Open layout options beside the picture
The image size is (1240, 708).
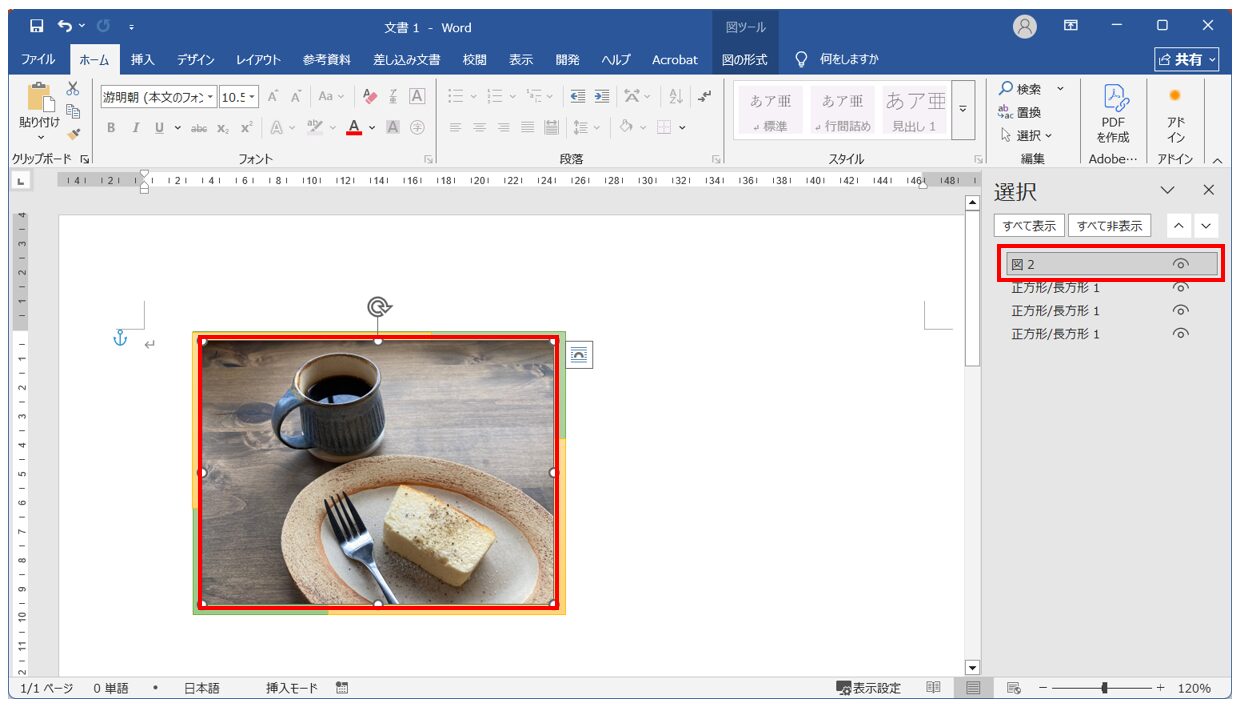click(x=579, y=354)
